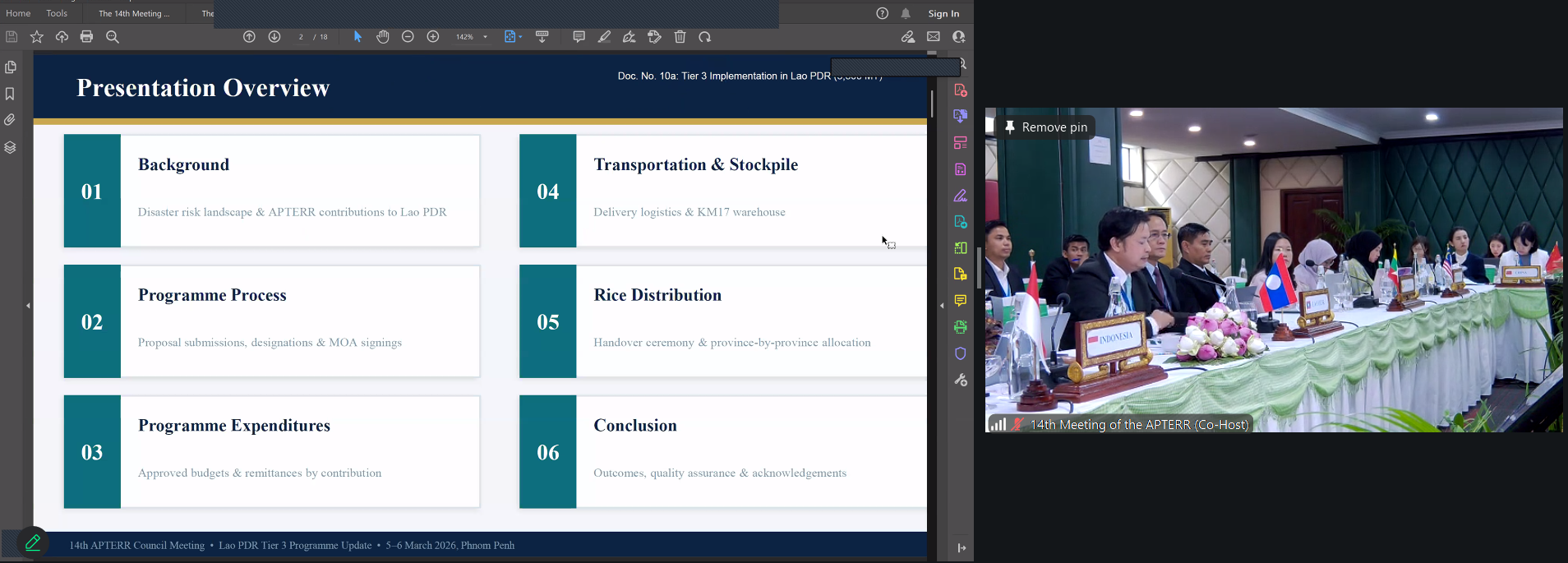The width and height of the screenshot is (1568, 563).
Task: Open the fit page options dropdown arrow
Action: [520, 37]
